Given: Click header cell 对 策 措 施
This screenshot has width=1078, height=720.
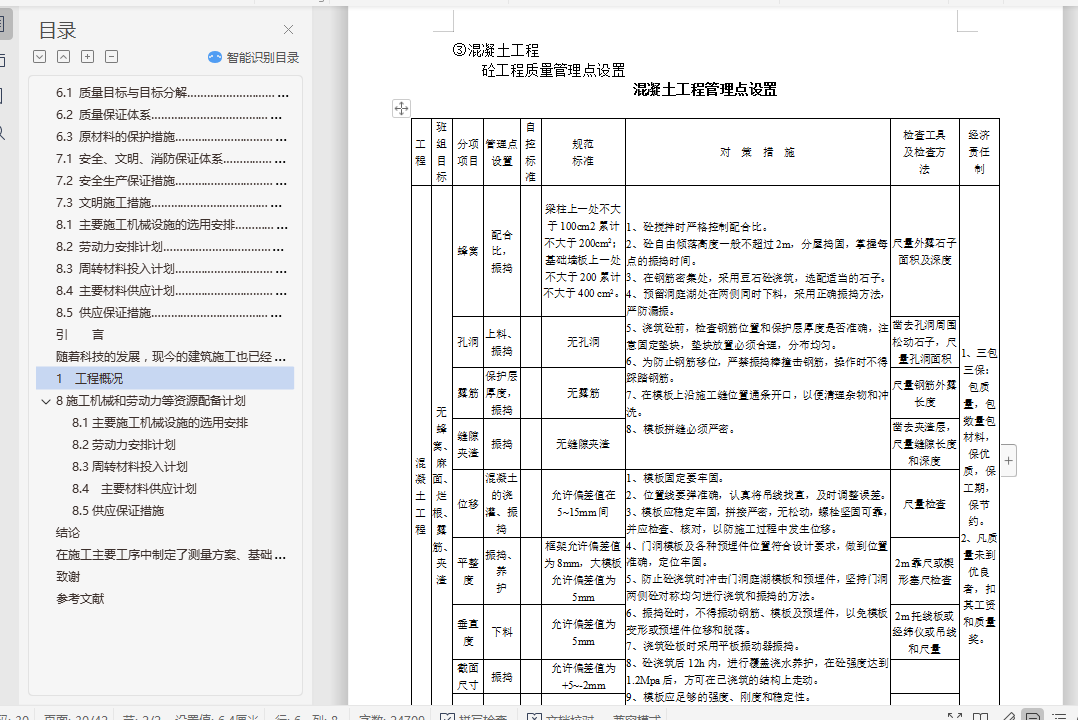Looking at the screenshot, I should pos(758,152).
